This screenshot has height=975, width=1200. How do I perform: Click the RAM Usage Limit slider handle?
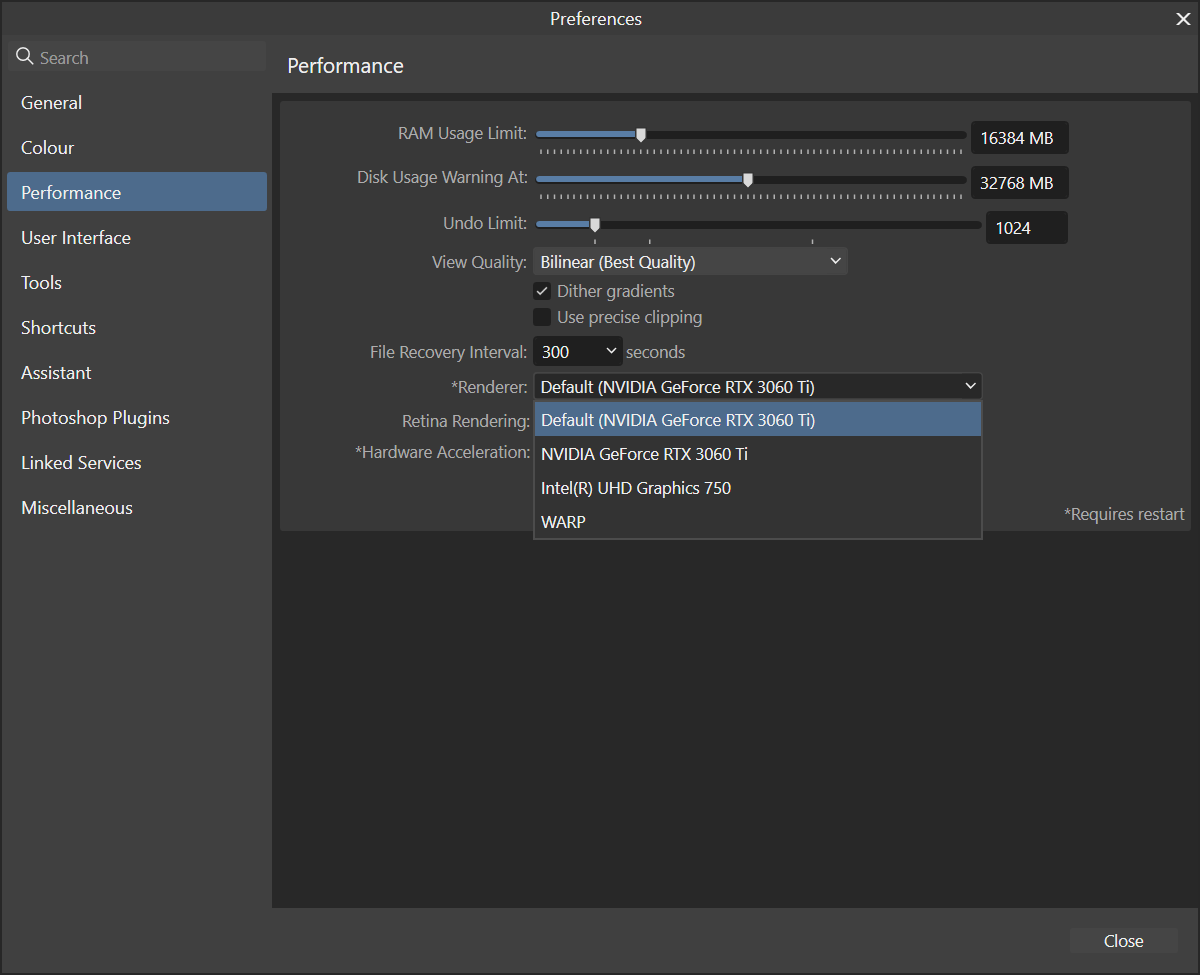(x=640, y=133)
